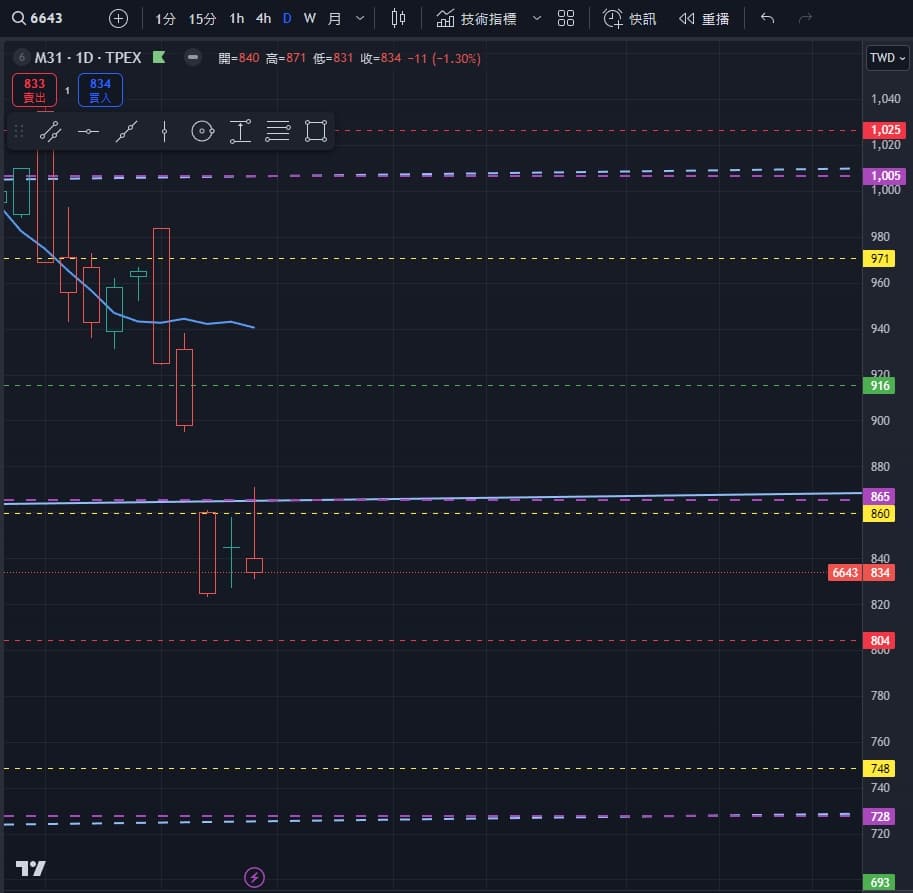The width and height of the screenshot is (913, 893).
Task: Switch to the 15分 timeframe
Action: (x=202, y=18)
